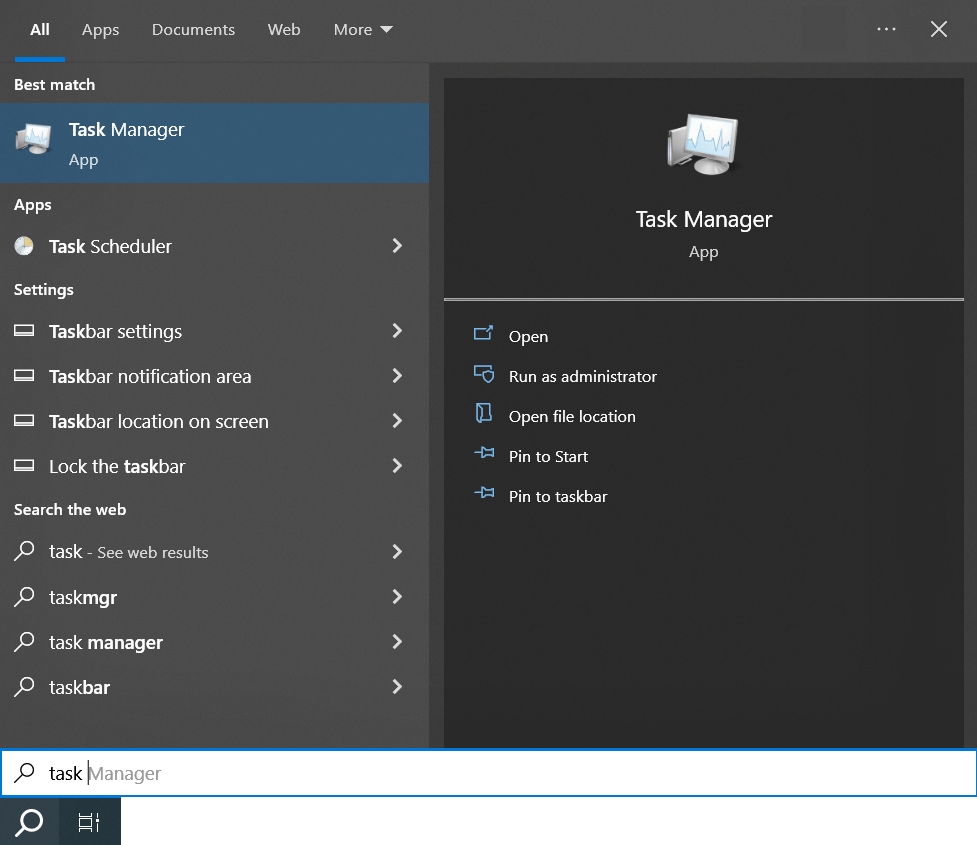Switch to the Apps filter tab
Viewport: 977px width, 845px height.
pos(100,30)
